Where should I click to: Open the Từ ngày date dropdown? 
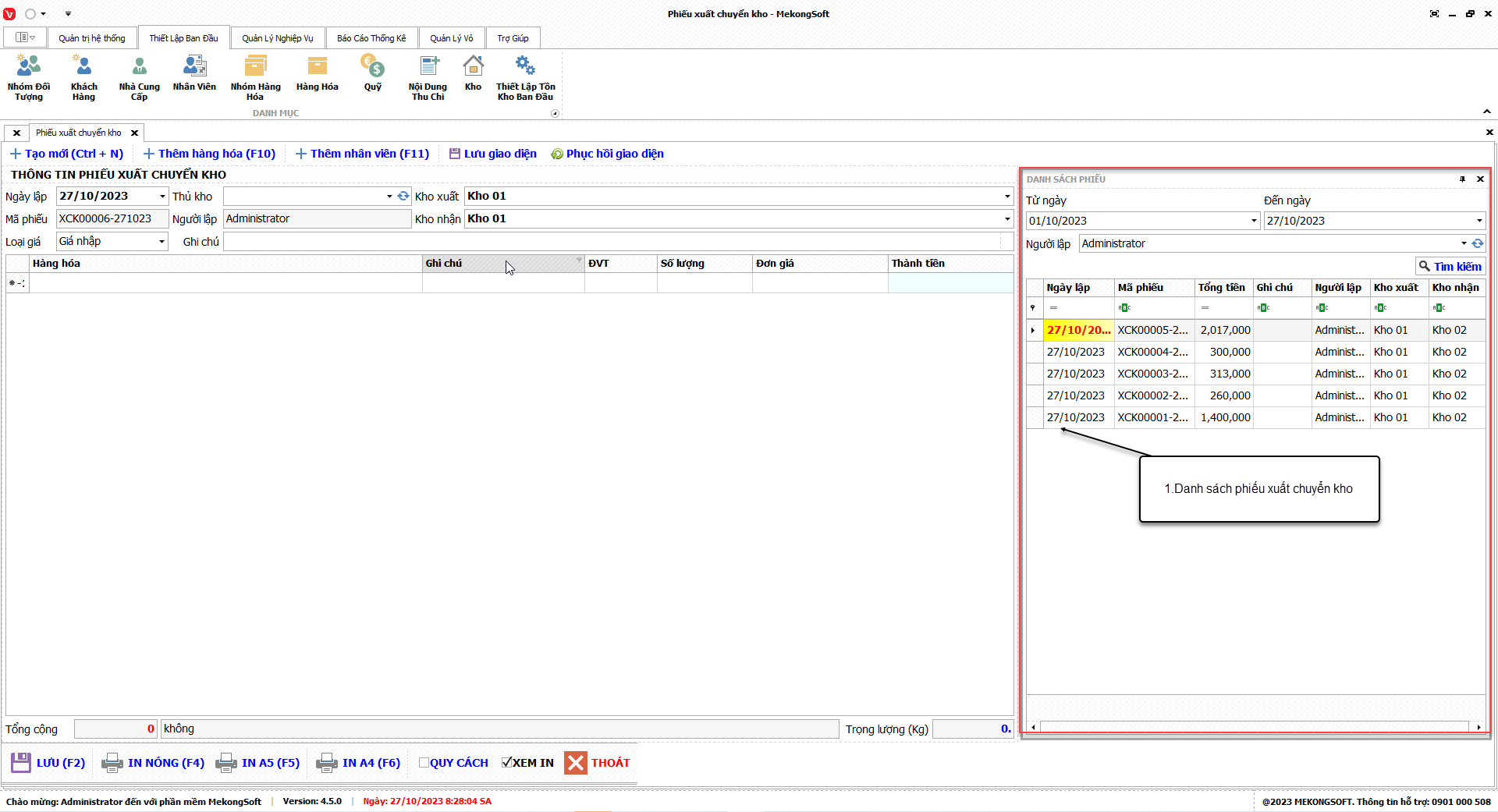coord(1254,221)
